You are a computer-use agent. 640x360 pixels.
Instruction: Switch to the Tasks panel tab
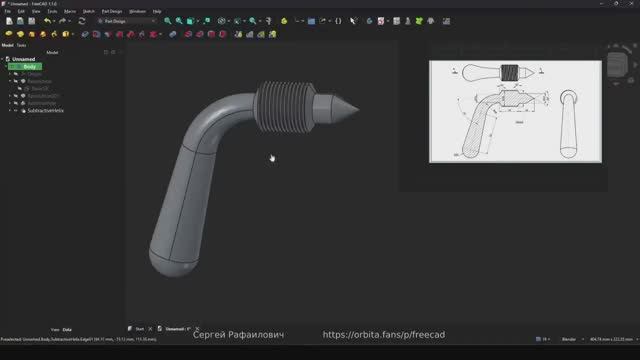(x=21, y=45)
